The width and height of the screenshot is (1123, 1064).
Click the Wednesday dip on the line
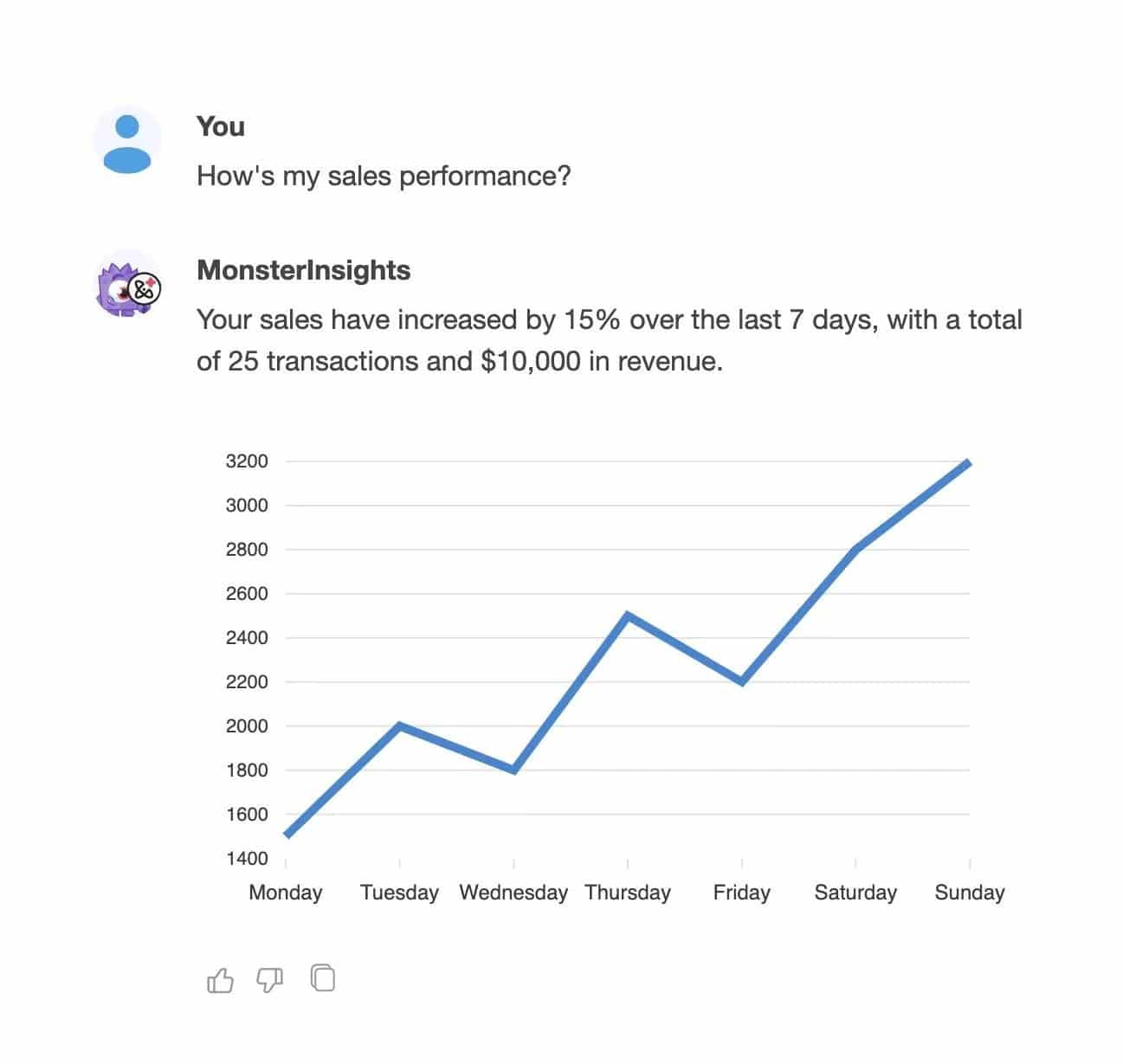coord(514,770)
